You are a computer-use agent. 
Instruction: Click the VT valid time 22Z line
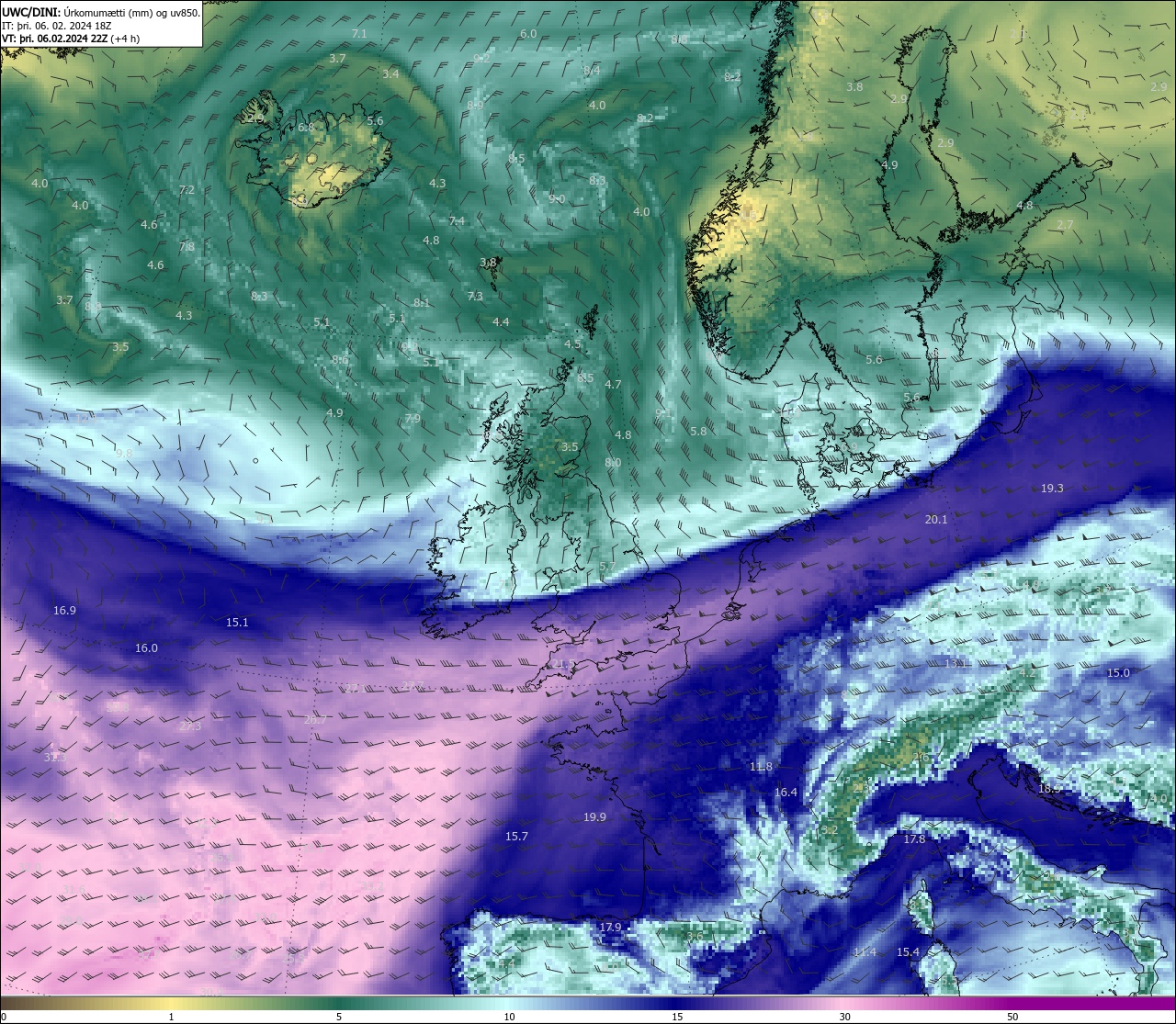click(71, 39)
